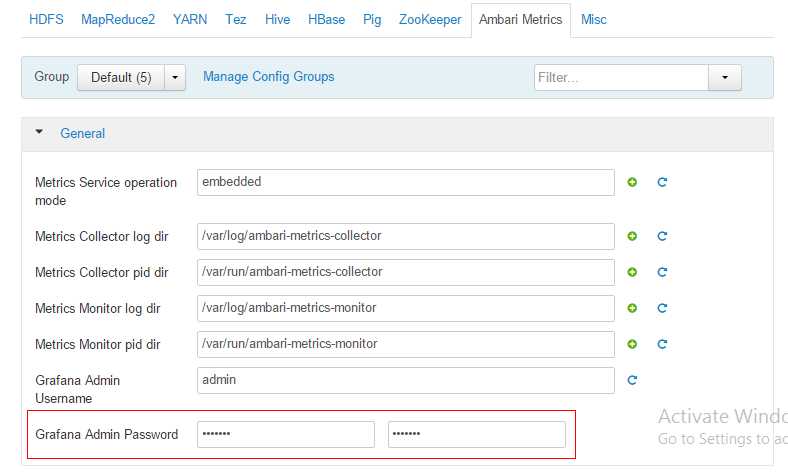Click the first Grafana Admin Password field
Viewport: 788px width, 474px height.
tap(286, 434)
